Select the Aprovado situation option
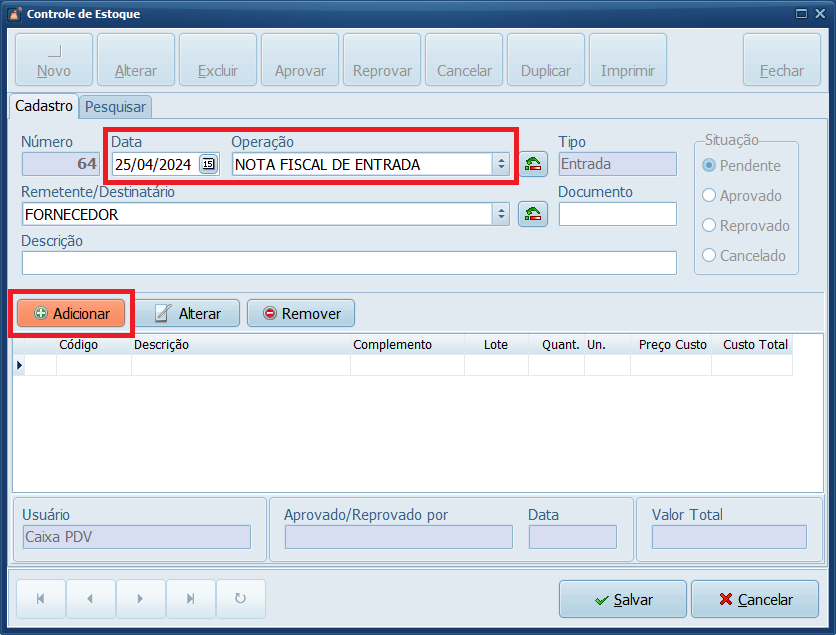 (x=710, y=196)
